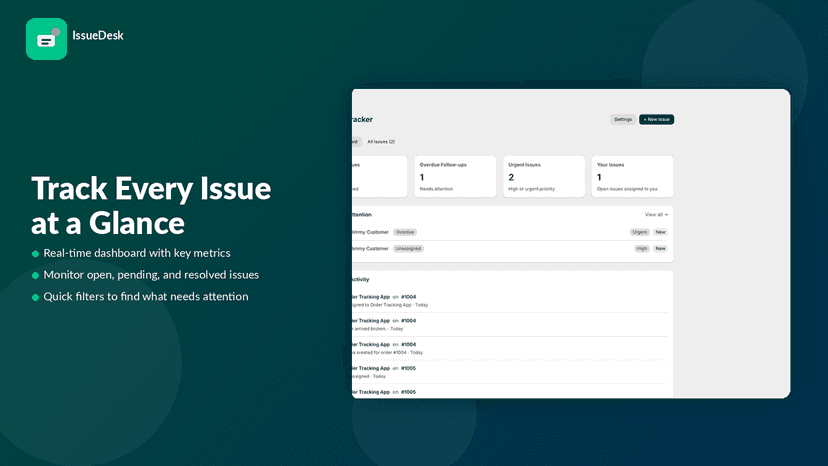Create a new issue with New Issue button
Image resolution: width=828 pixels, height=466 pixels.
point(656,119)
